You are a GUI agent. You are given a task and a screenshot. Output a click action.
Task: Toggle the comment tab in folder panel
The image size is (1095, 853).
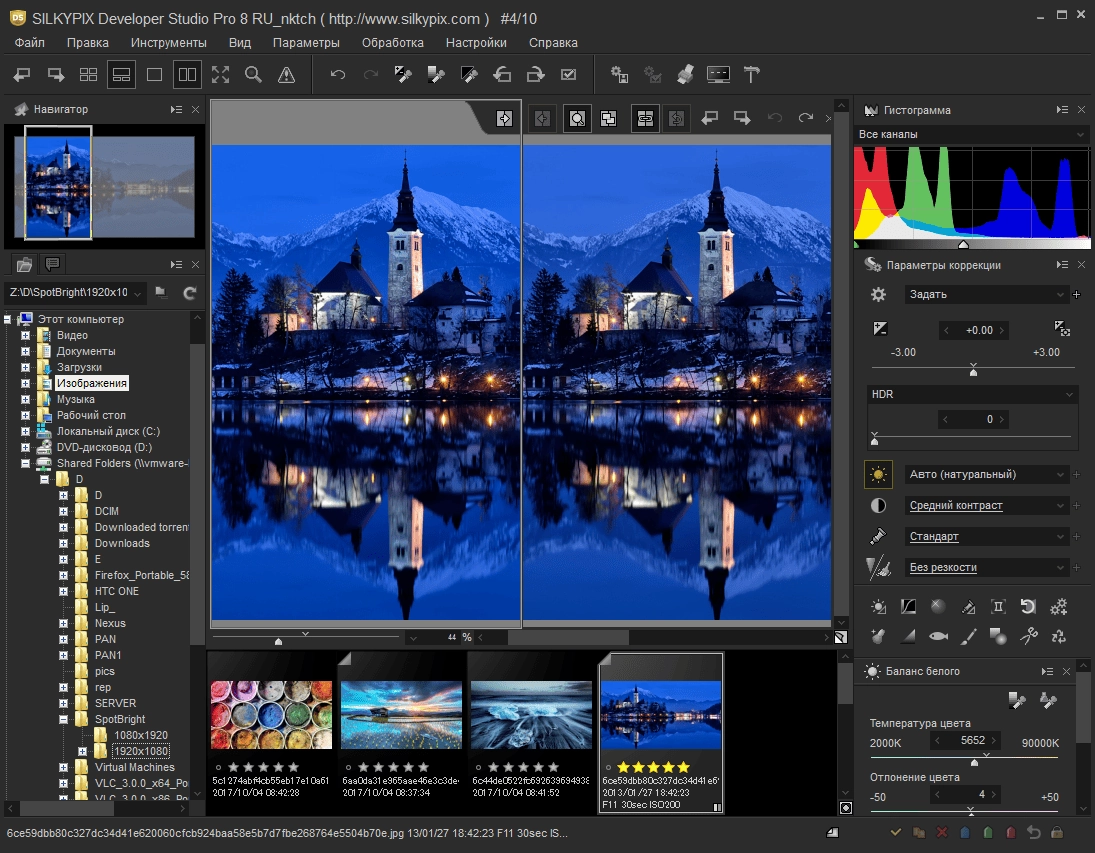point(52,264)
